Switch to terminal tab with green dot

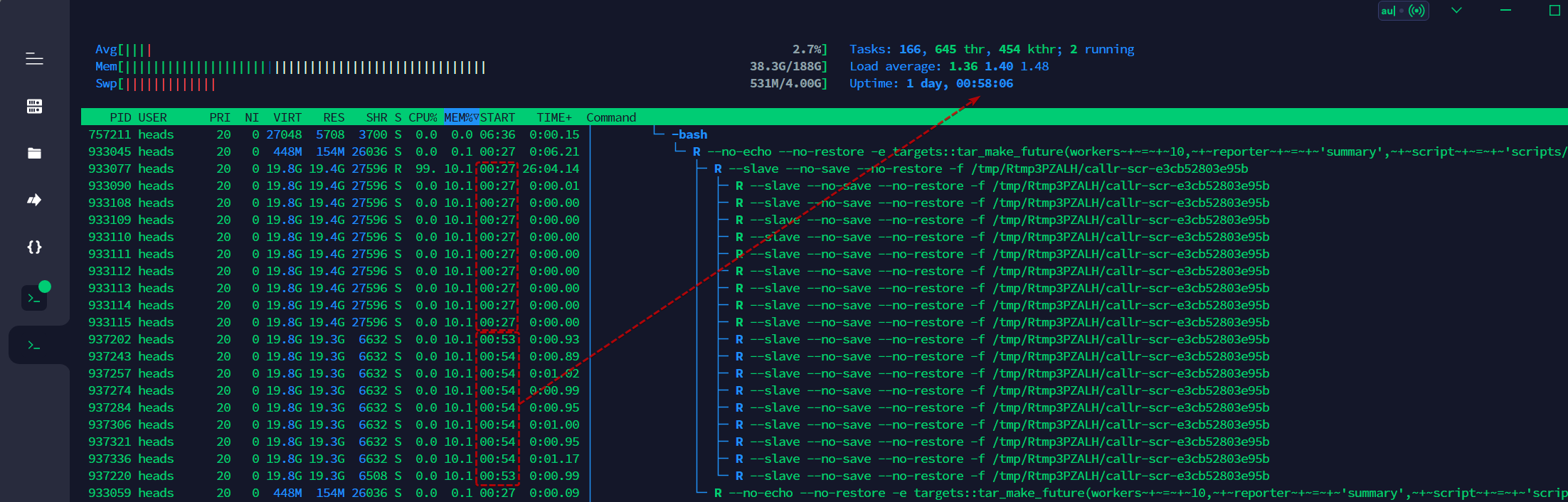pos(34,297)
